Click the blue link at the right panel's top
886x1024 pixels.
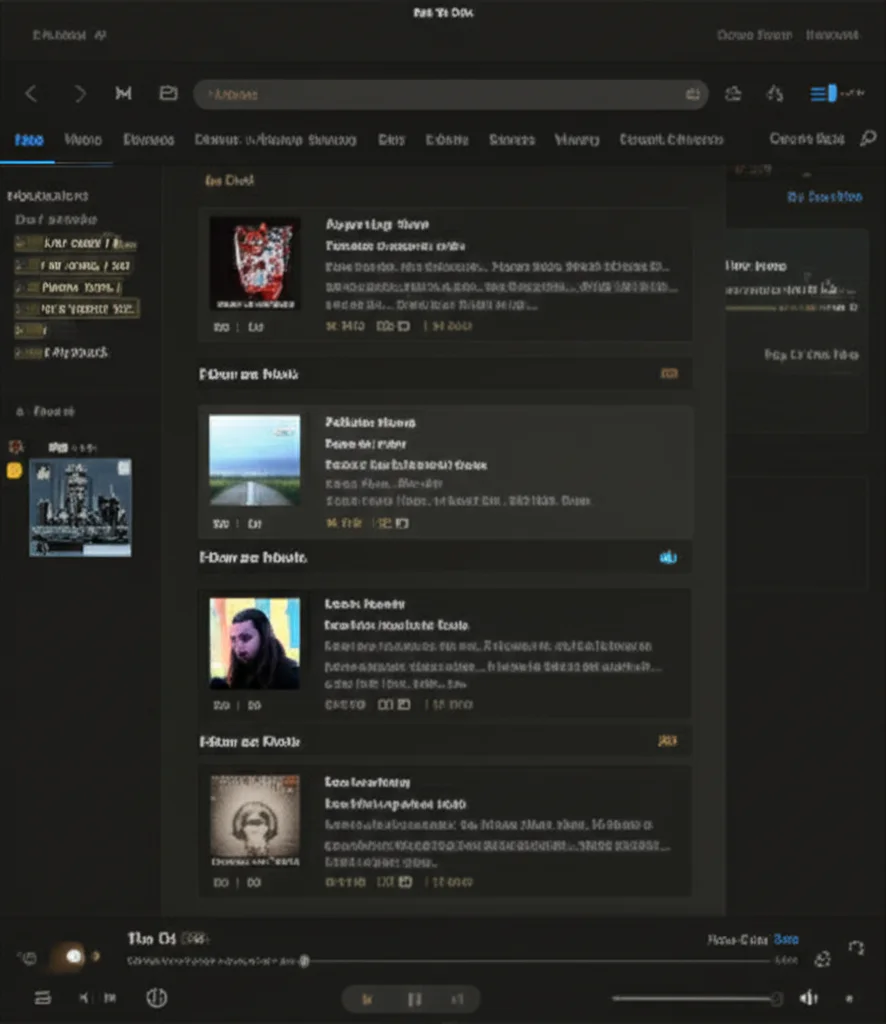coord(825,197)
